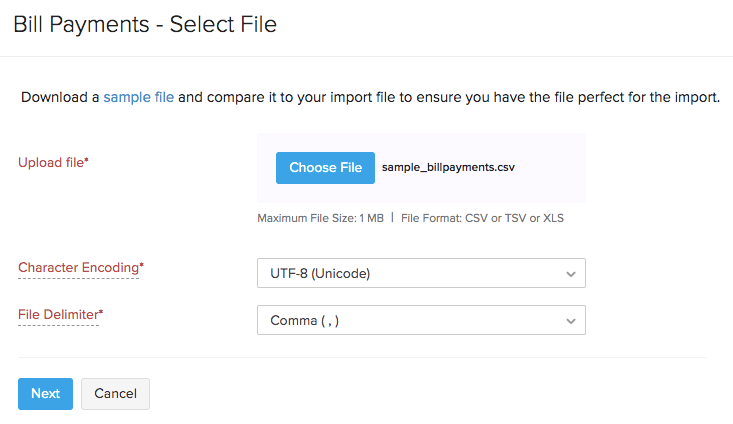Click the File Format: CSV or TSV or XLS note
Screen dimensions: 733x424
(482, 218)
